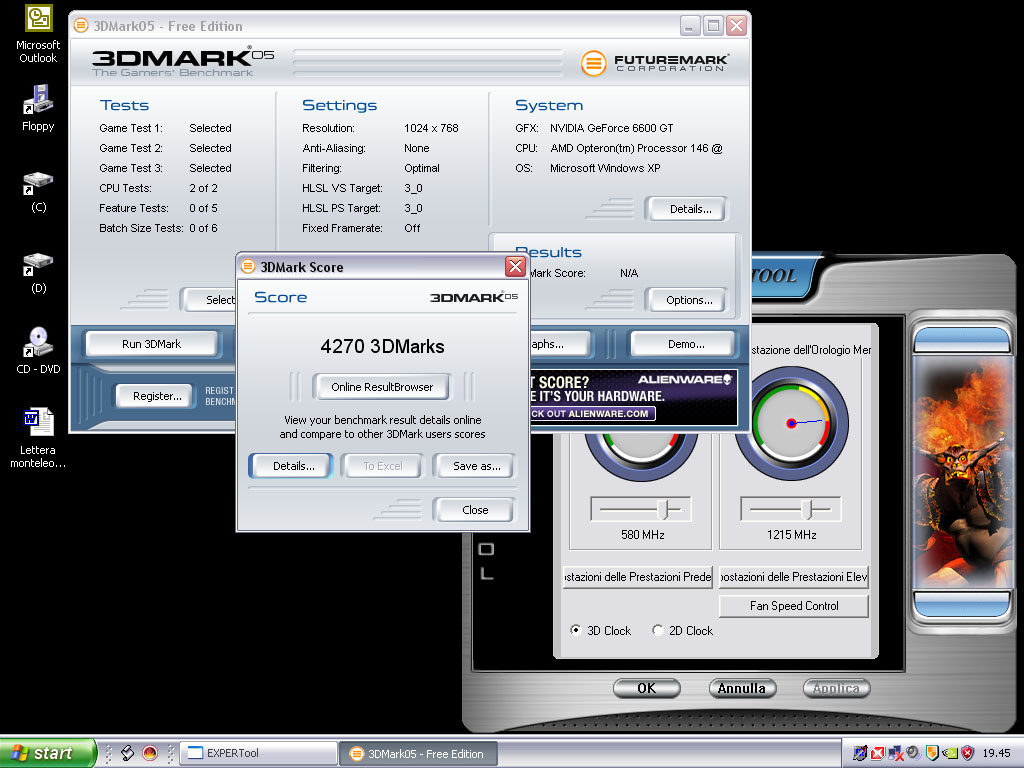This screenshot has height=768, width=1024.
Task: Close the 3DMark Score dialog with X
Action: click(515, 266)
